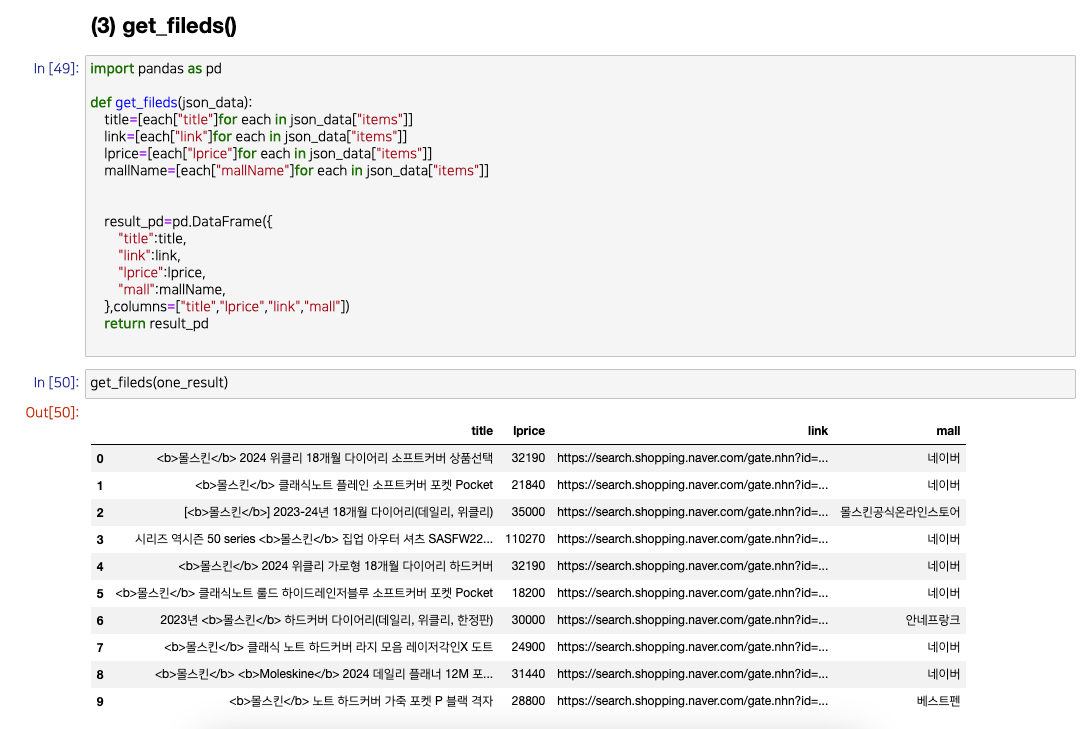Click the naver link in row 3

[x=692, y=539]
